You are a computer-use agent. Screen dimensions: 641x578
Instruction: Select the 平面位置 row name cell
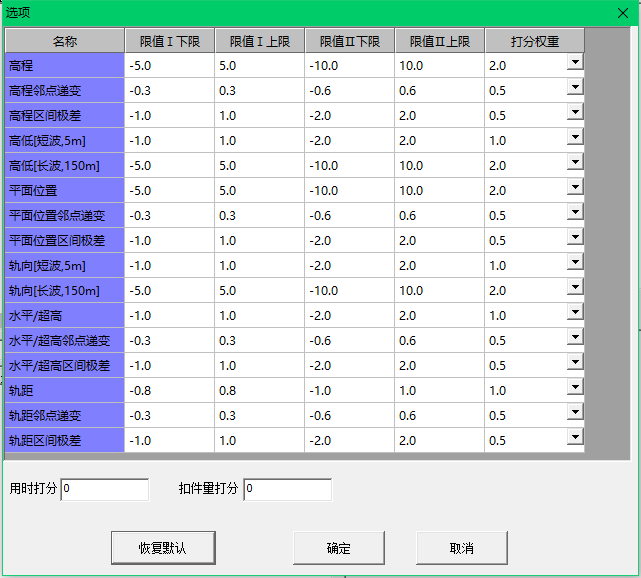(x=65, y=190)
